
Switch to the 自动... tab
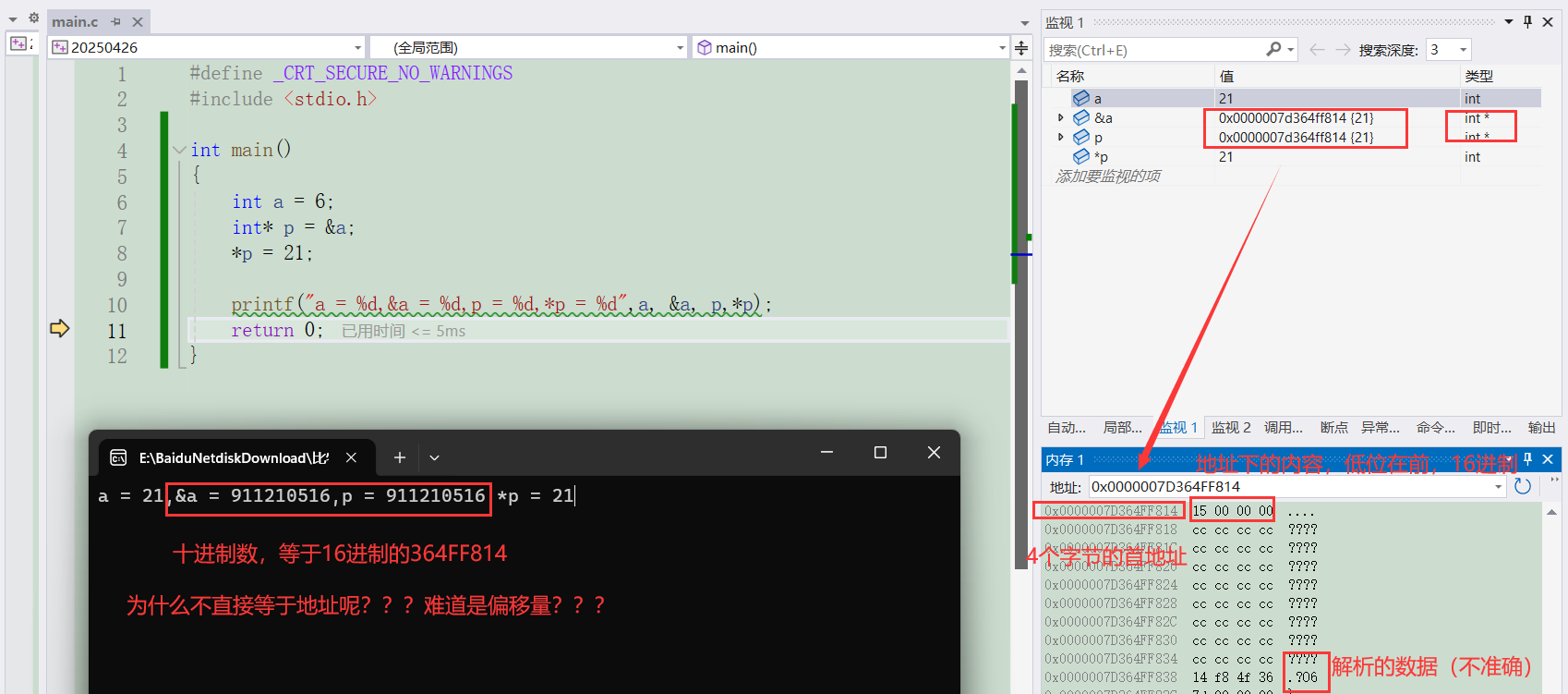1067,427
